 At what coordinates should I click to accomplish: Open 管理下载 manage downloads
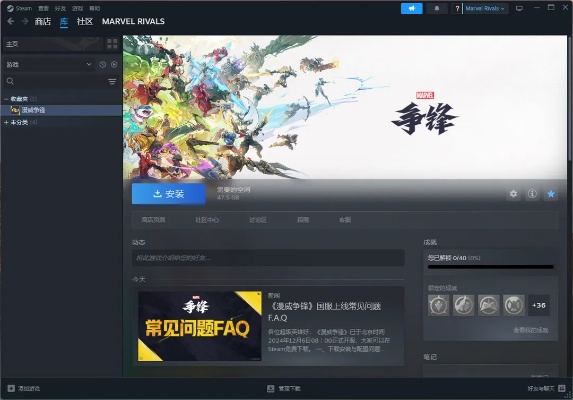click(x=284, y=388)
